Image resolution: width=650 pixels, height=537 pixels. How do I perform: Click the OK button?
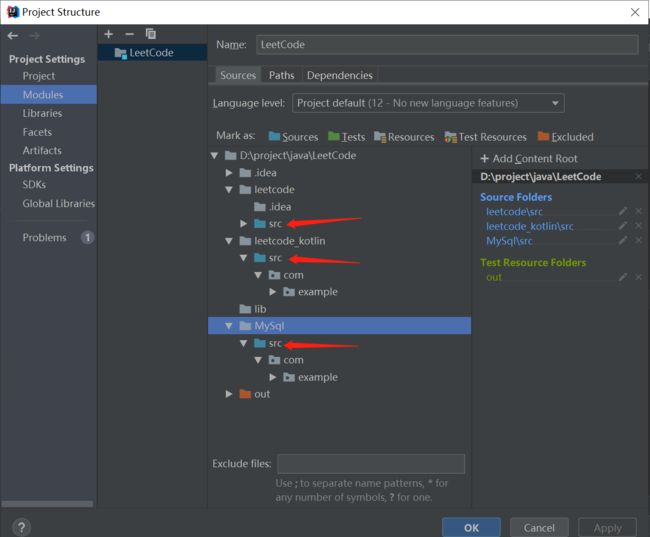471,527
